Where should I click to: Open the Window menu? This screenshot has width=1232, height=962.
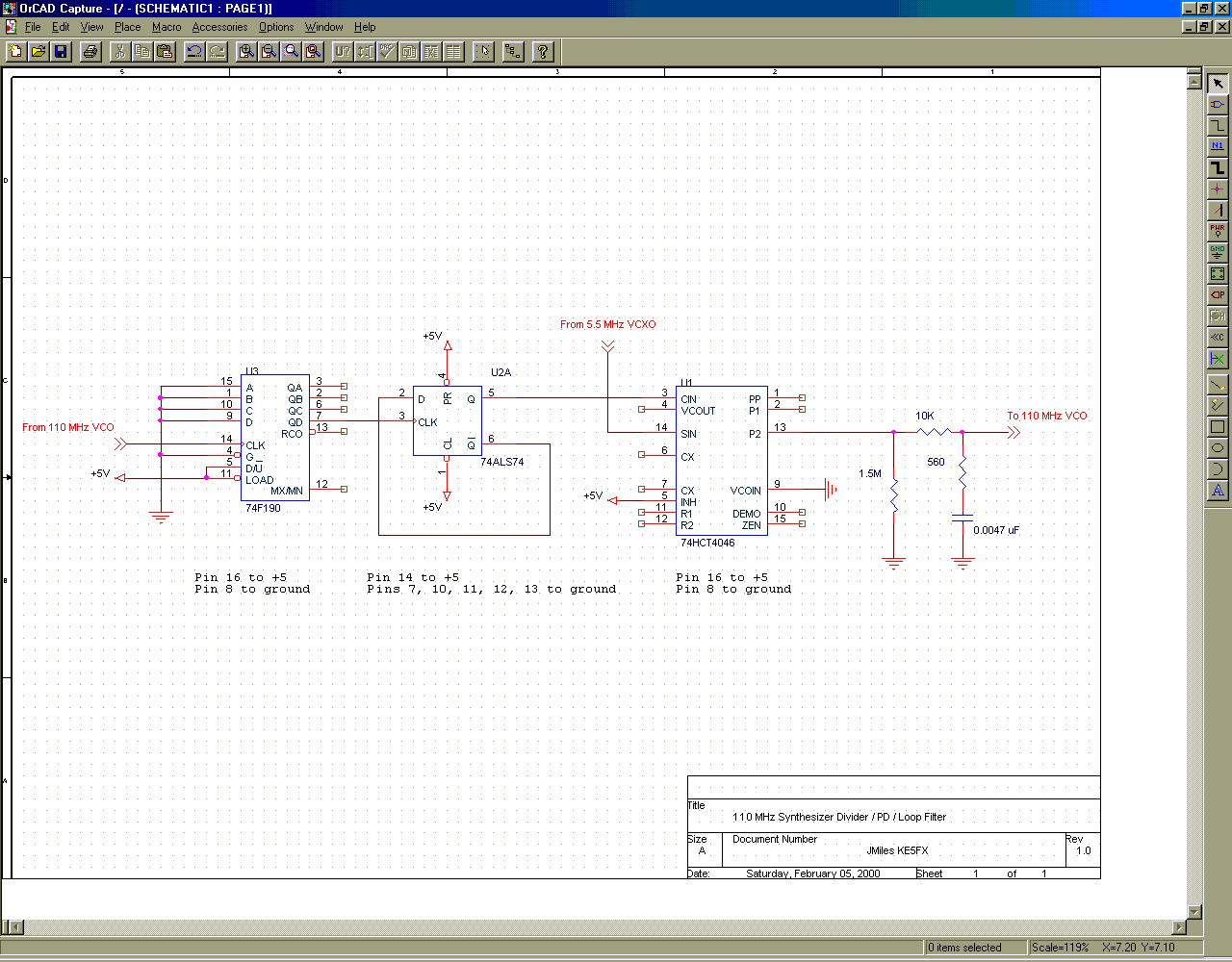click(323, 27)
